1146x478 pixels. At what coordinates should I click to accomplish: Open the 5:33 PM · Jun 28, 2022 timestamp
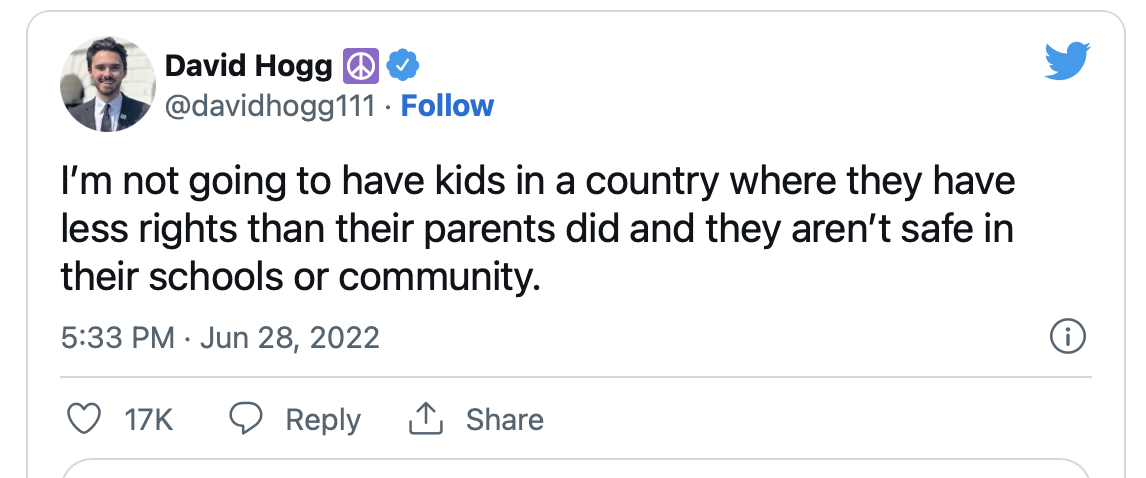[x=220, y=337]
